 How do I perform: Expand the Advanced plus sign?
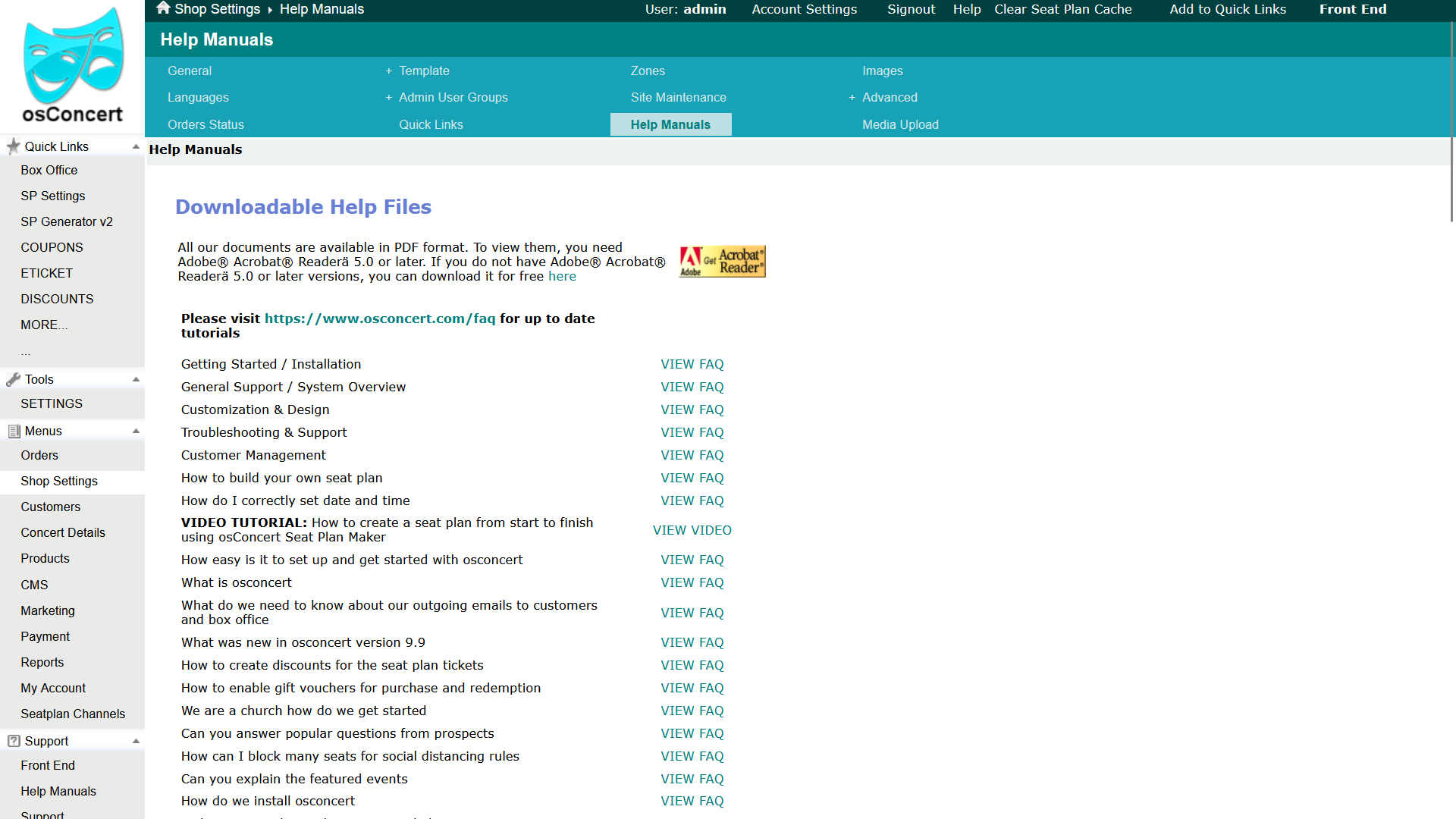pyautogui.click(x=852, y=97)
